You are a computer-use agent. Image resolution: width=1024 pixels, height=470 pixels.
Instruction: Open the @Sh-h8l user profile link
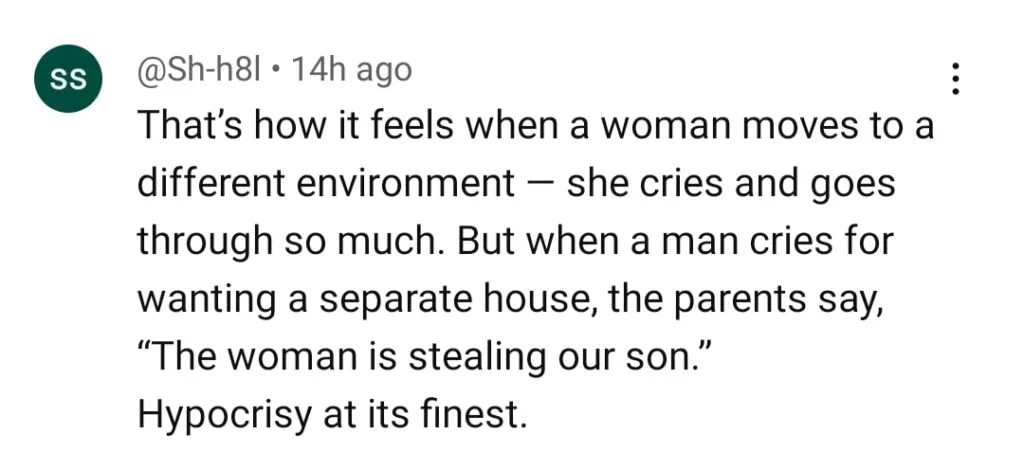pyautogui.click(x=197, y=69)
